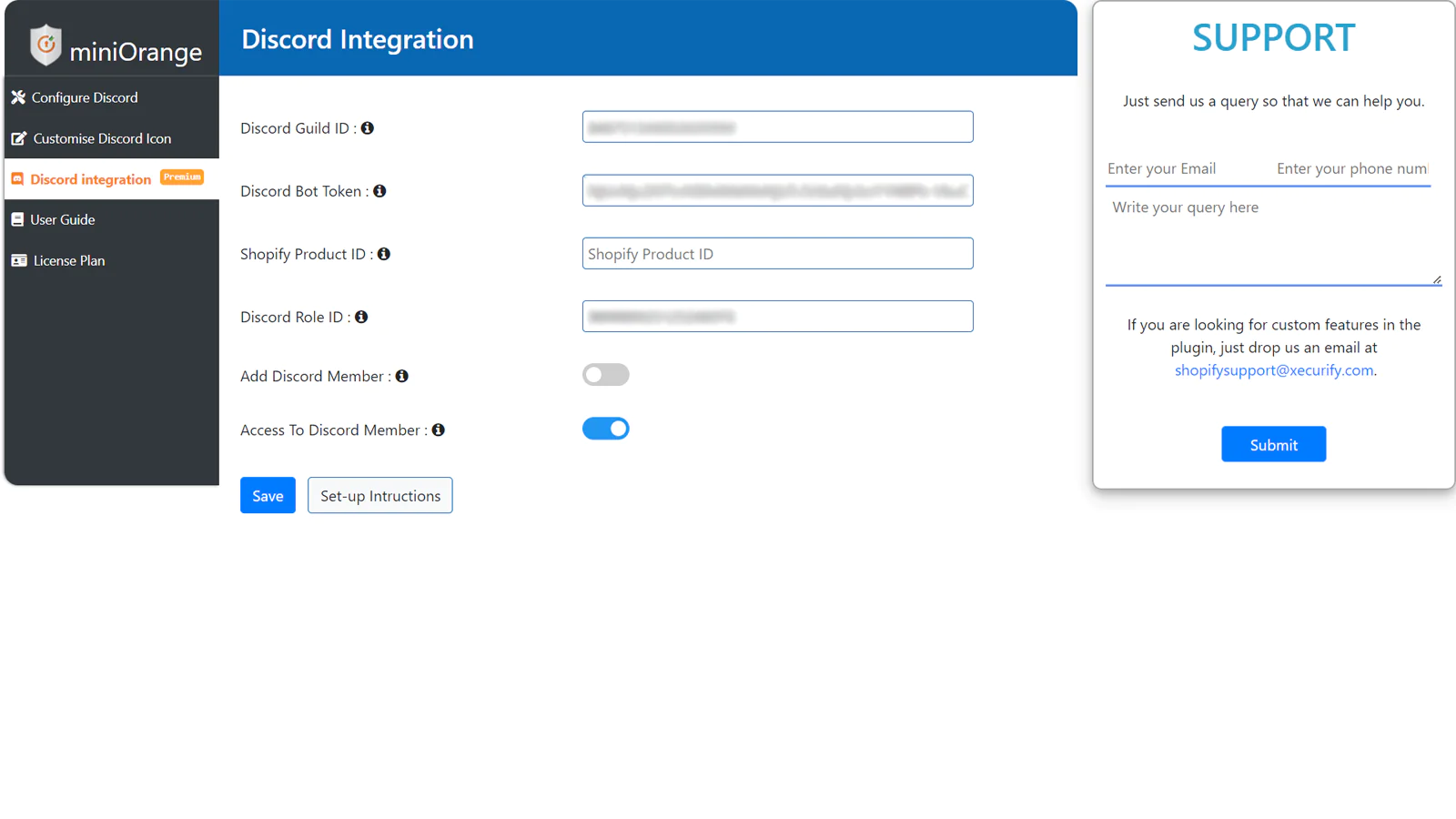Viewport: 1456px width, 819px height.
Task: Submit the support query
Action: (x=1273, y=444)
